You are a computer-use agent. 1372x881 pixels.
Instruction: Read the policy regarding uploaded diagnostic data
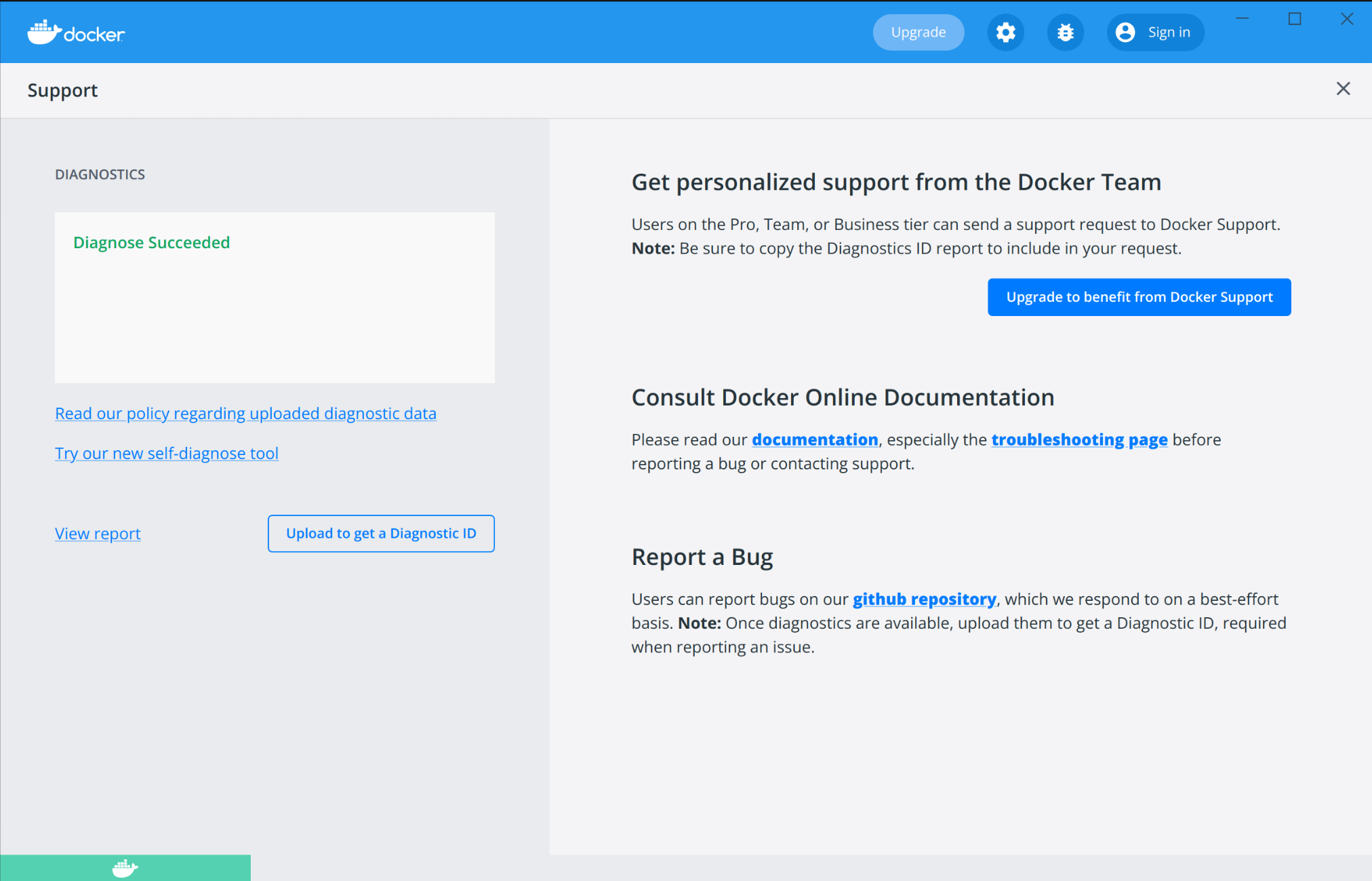245,413
